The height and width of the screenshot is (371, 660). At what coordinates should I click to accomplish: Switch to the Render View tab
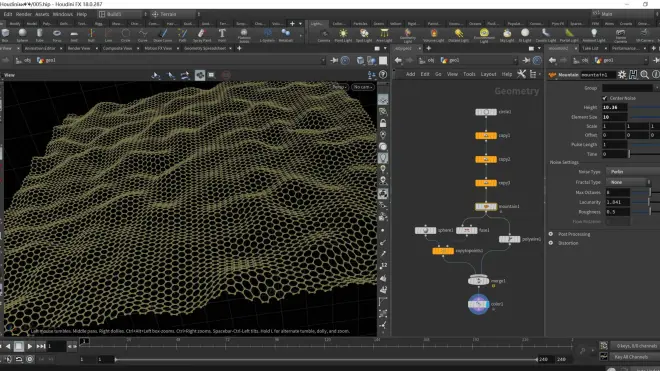[79, 48]
